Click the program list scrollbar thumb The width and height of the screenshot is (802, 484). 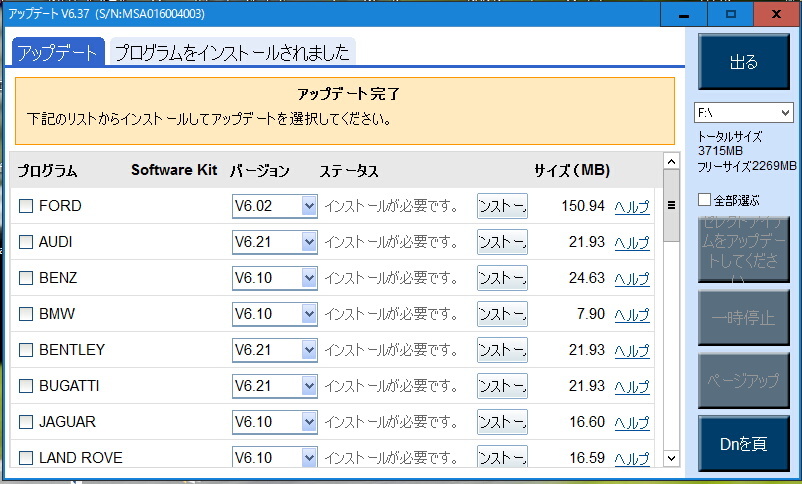point(672,206)
